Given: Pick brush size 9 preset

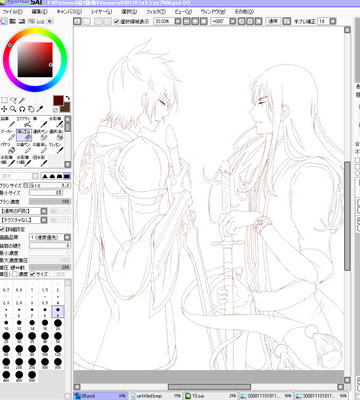Looking at the screenshot, I should coord(58,312).
